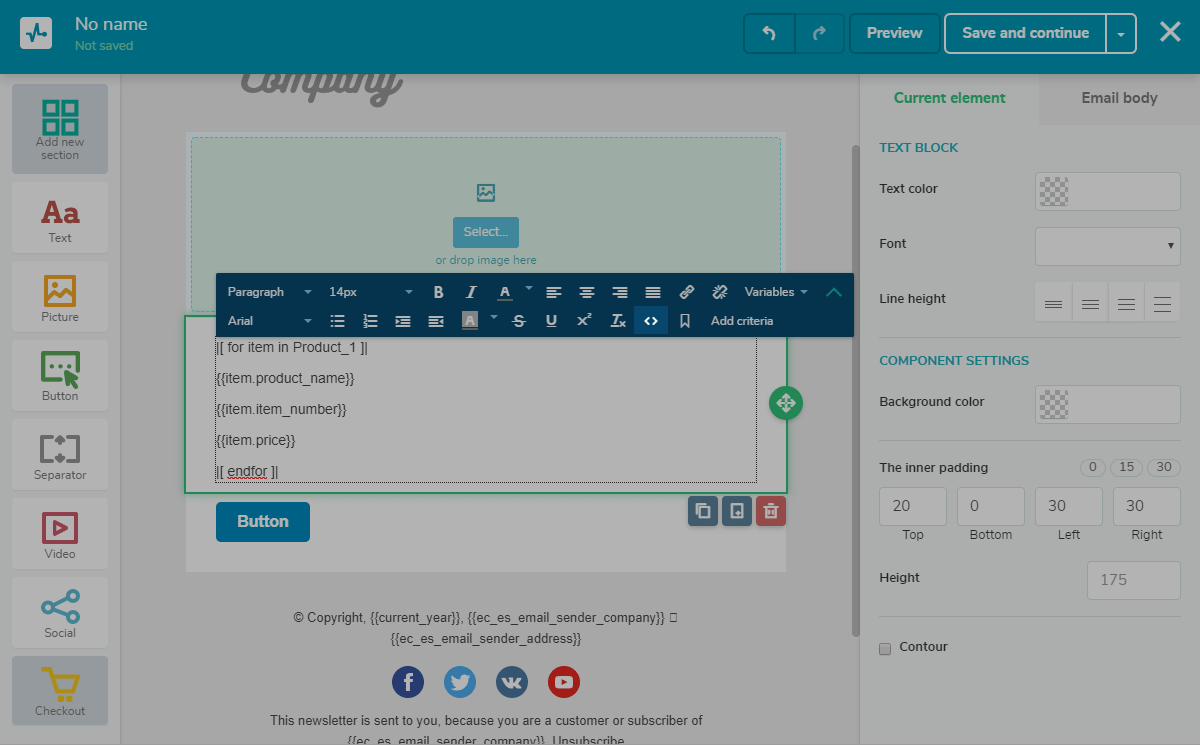Screen dimensions: 1200x745
Task: Click Save and continue
Action: point(1025,33)
